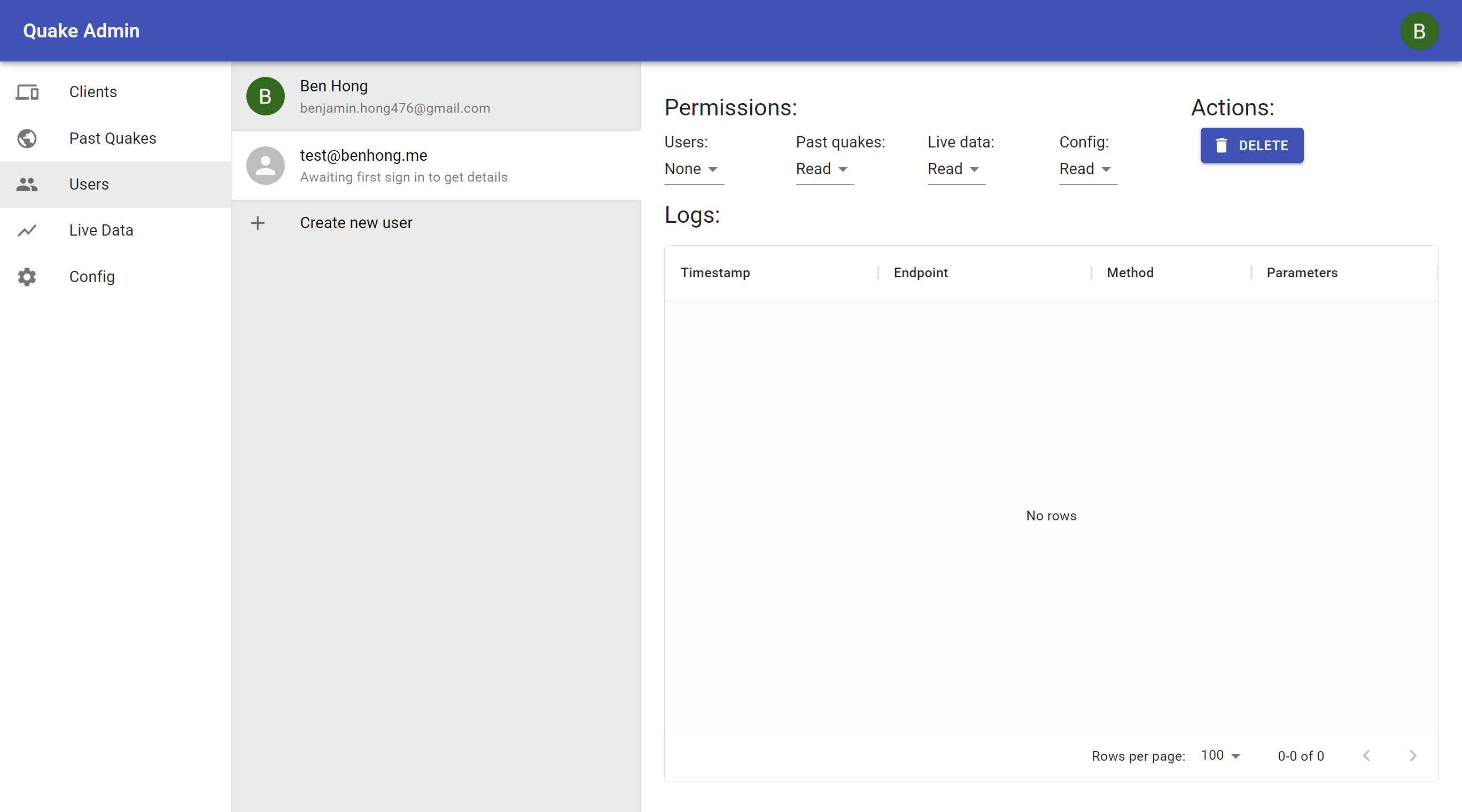Click the Past Quakes globe icon
Screen dimensions: 1462x812
[27, 138]
